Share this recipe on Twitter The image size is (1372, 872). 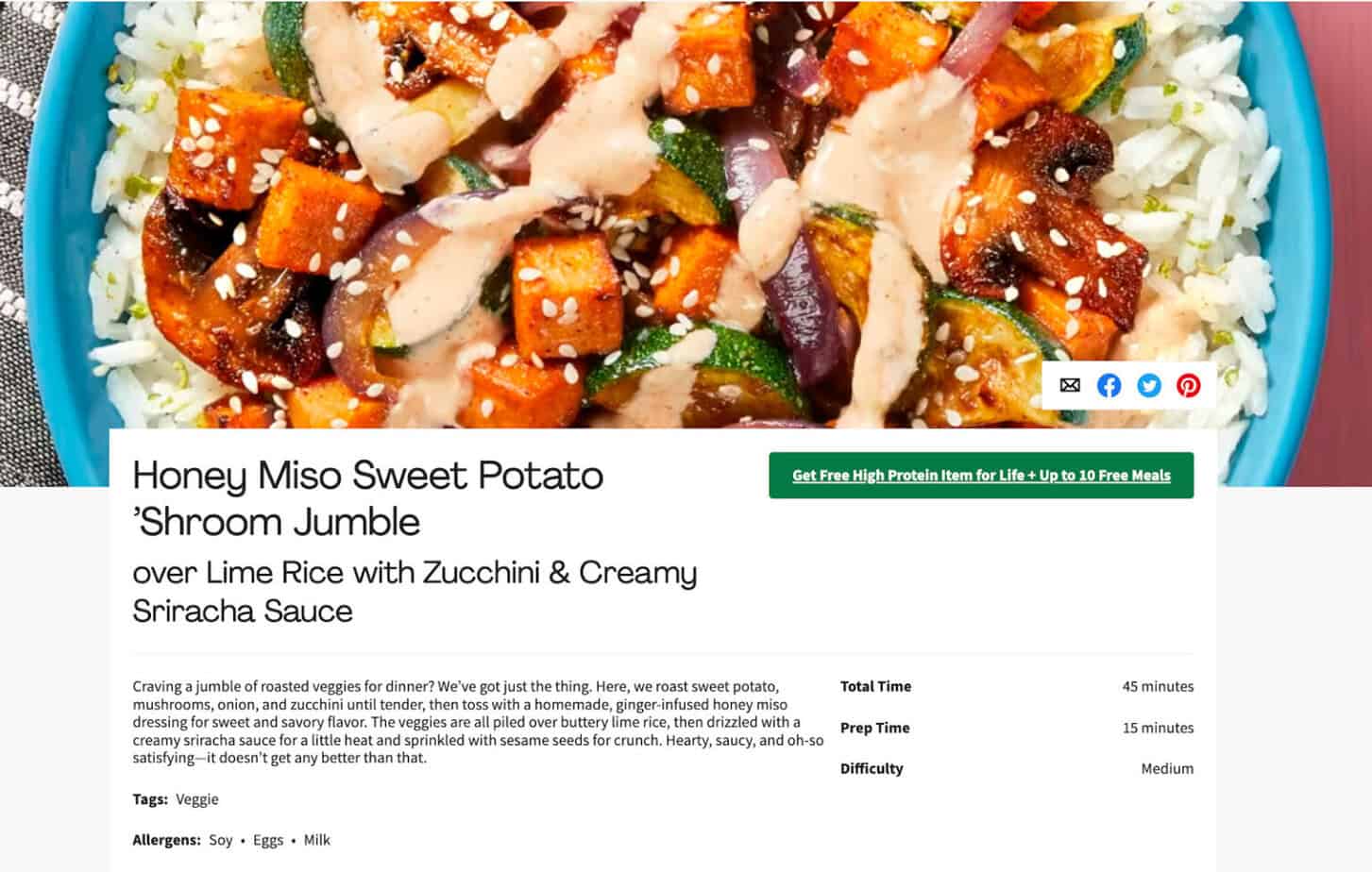point(1149,385)
